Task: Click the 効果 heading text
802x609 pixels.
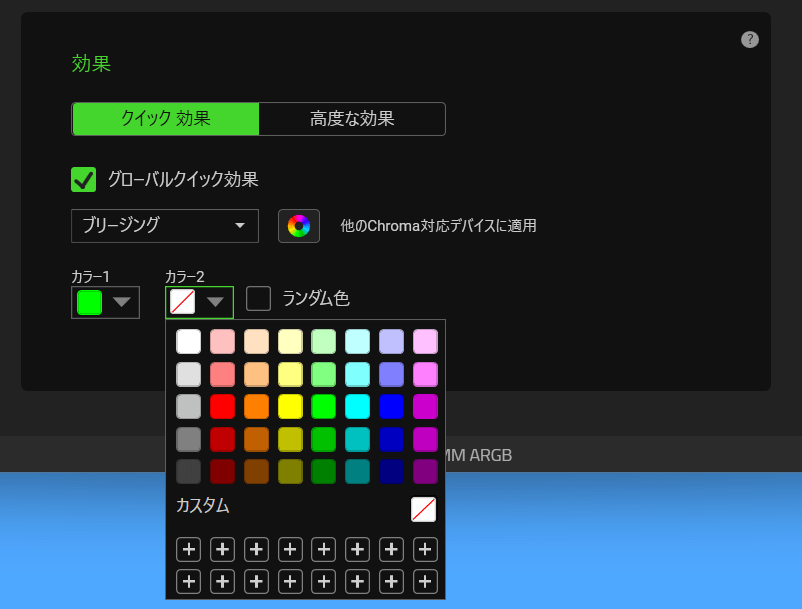Action: [x=91, y=64]
